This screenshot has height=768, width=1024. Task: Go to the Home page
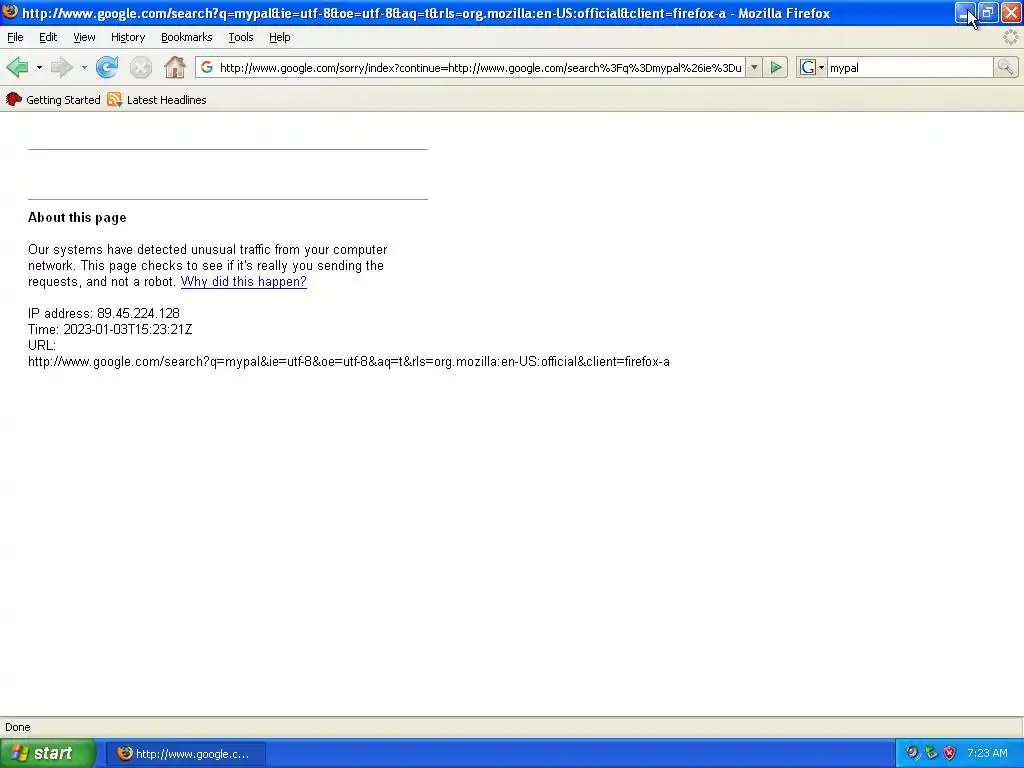click(174, 67)
